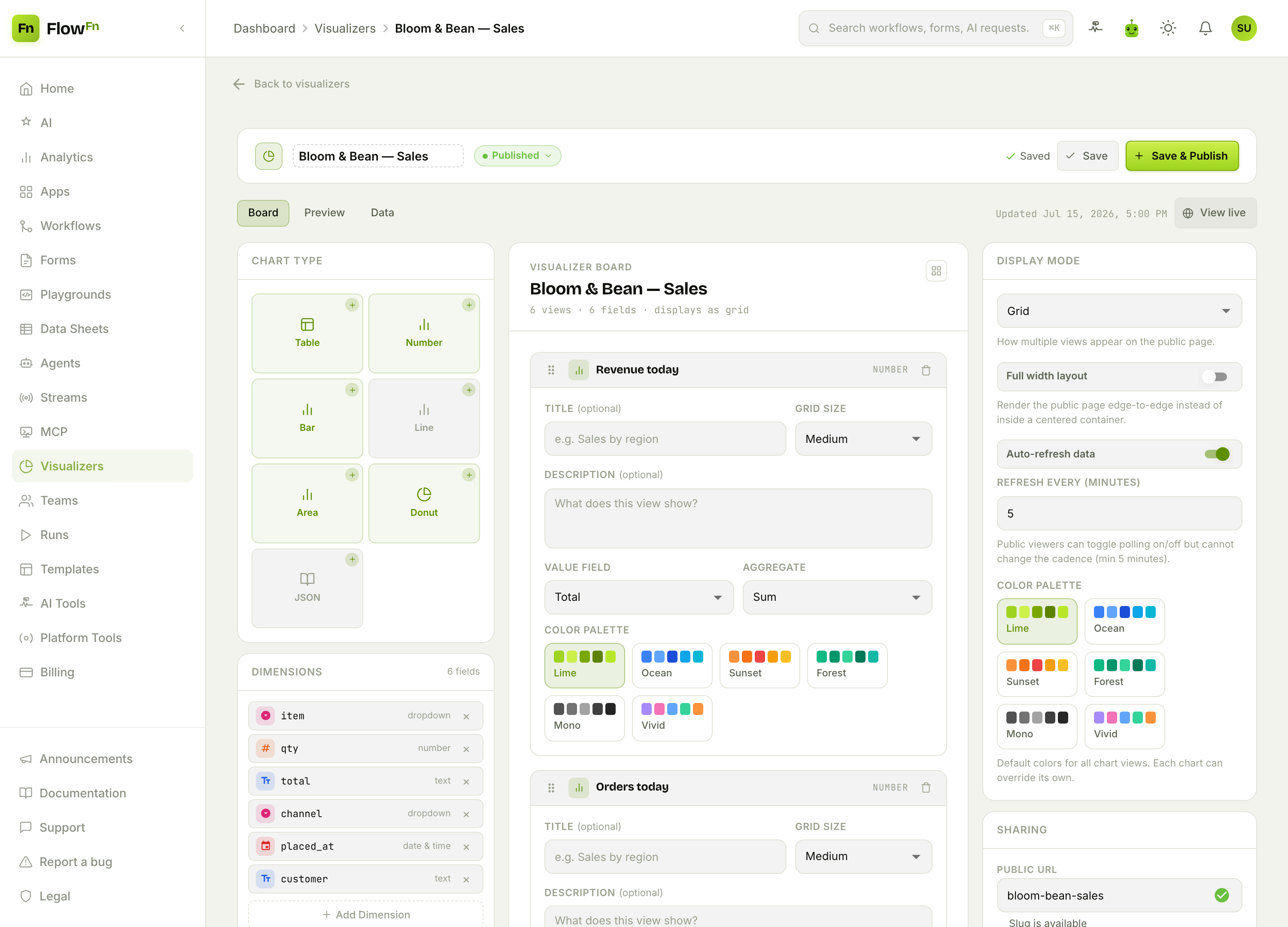Remove the item dimension
This screenshot has height=927, width=1288.
(466, 716)
